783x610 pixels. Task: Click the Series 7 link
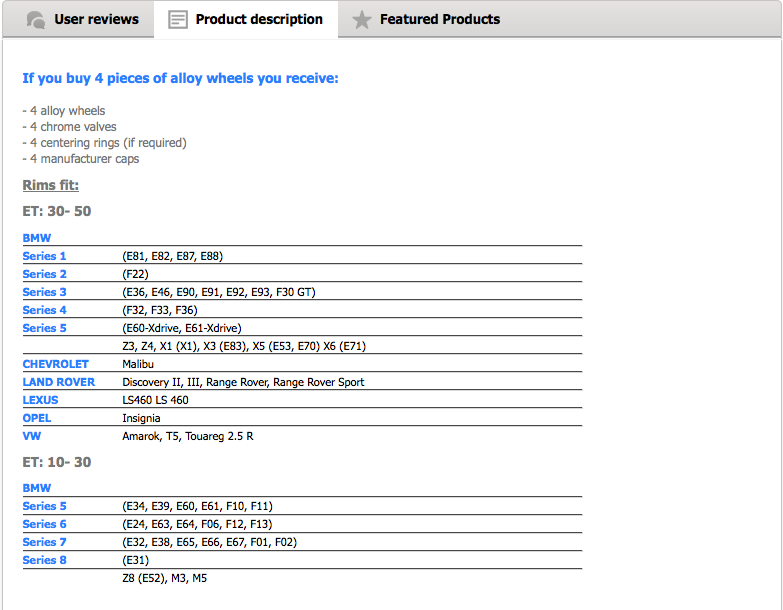coord(44,542)
